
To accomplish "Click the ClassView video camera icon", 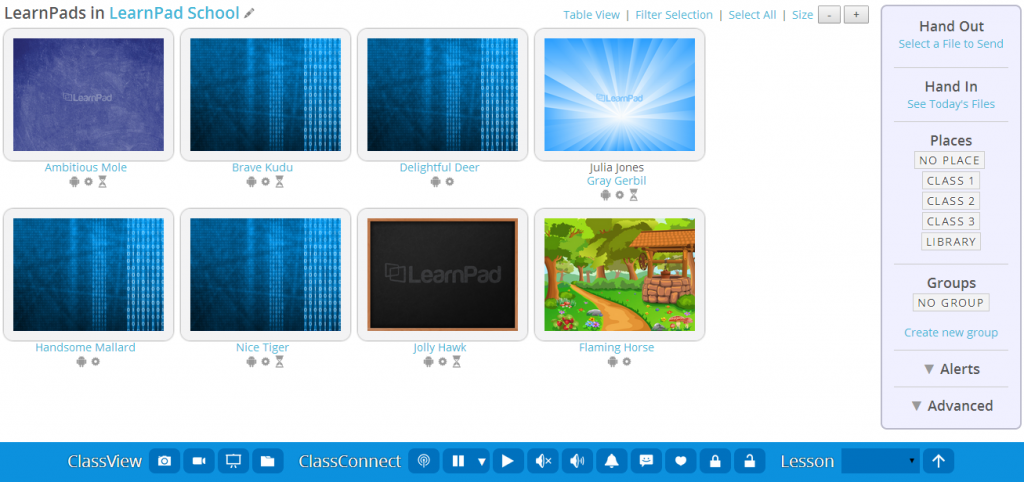I will 199,461.
